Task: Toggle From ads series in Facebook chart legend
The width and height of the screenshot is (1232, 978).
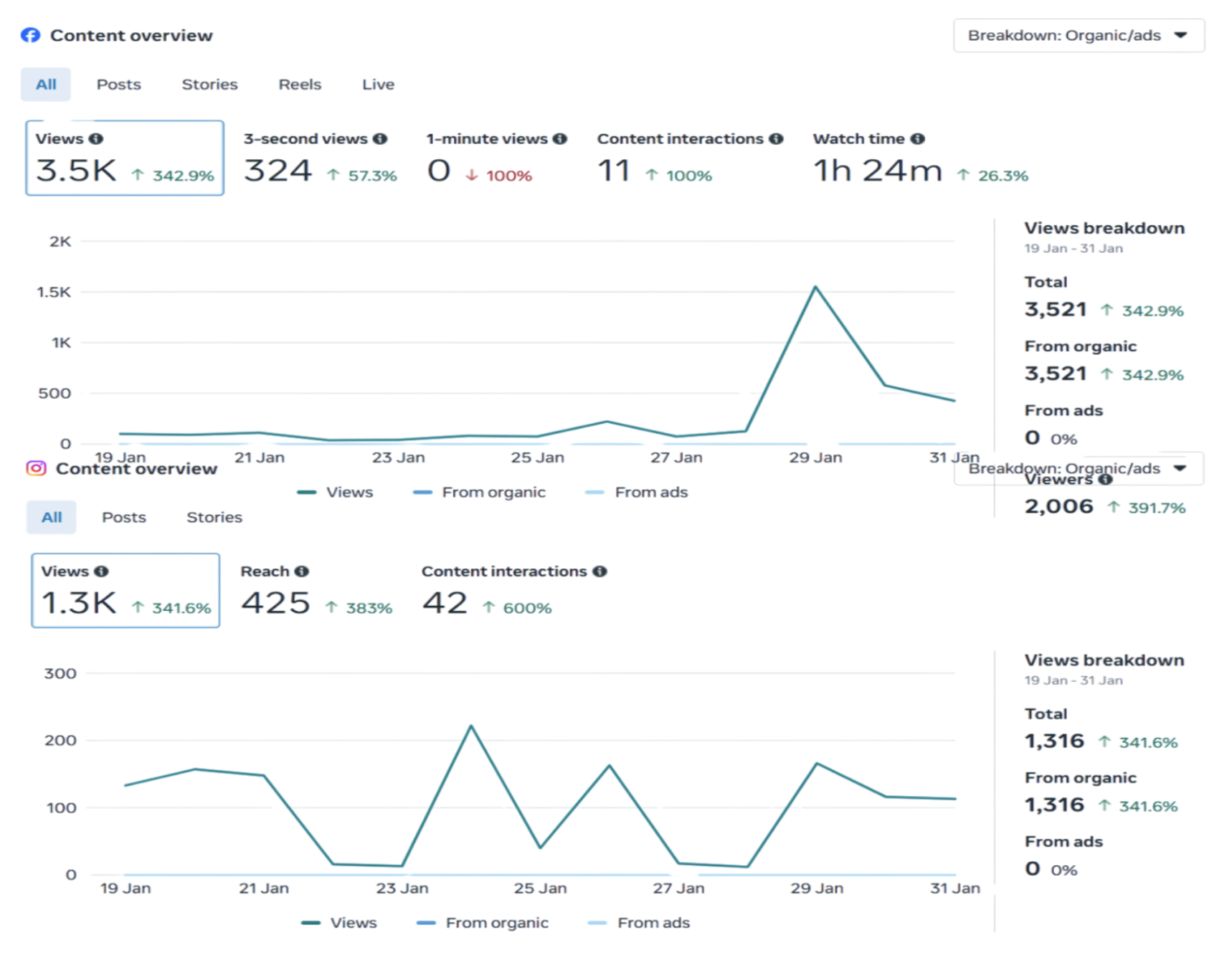Action: [637, 493]
